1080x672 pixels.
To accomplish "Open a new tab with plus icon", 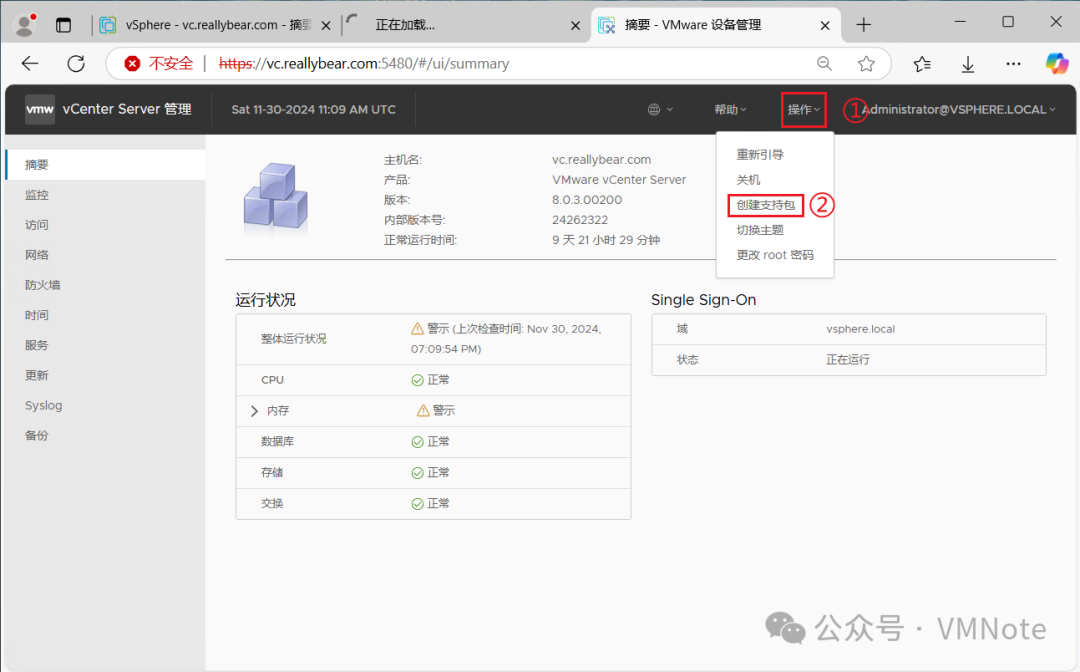I will (x=864, y=25).
